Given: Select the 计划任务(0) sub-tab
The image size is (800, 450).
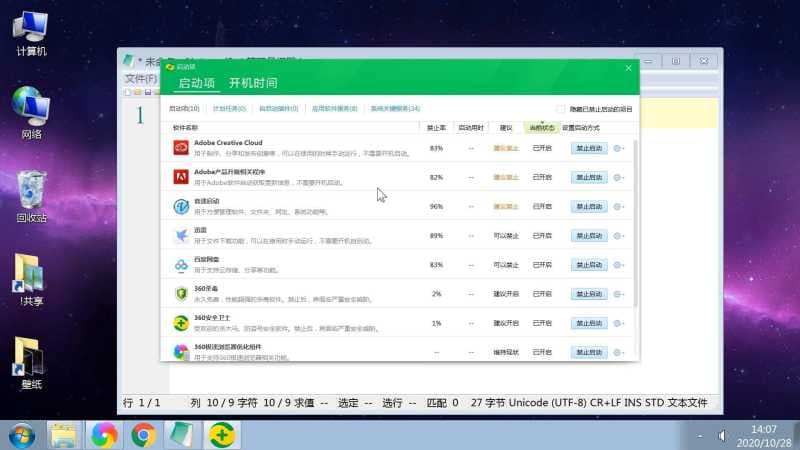Looking at the screenshot, I should (229, 109).
